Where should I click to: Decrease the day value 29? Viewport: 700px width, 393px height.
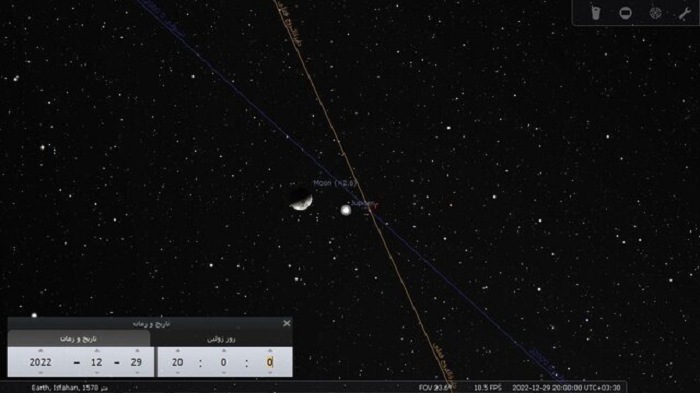(x=137, y=372)
